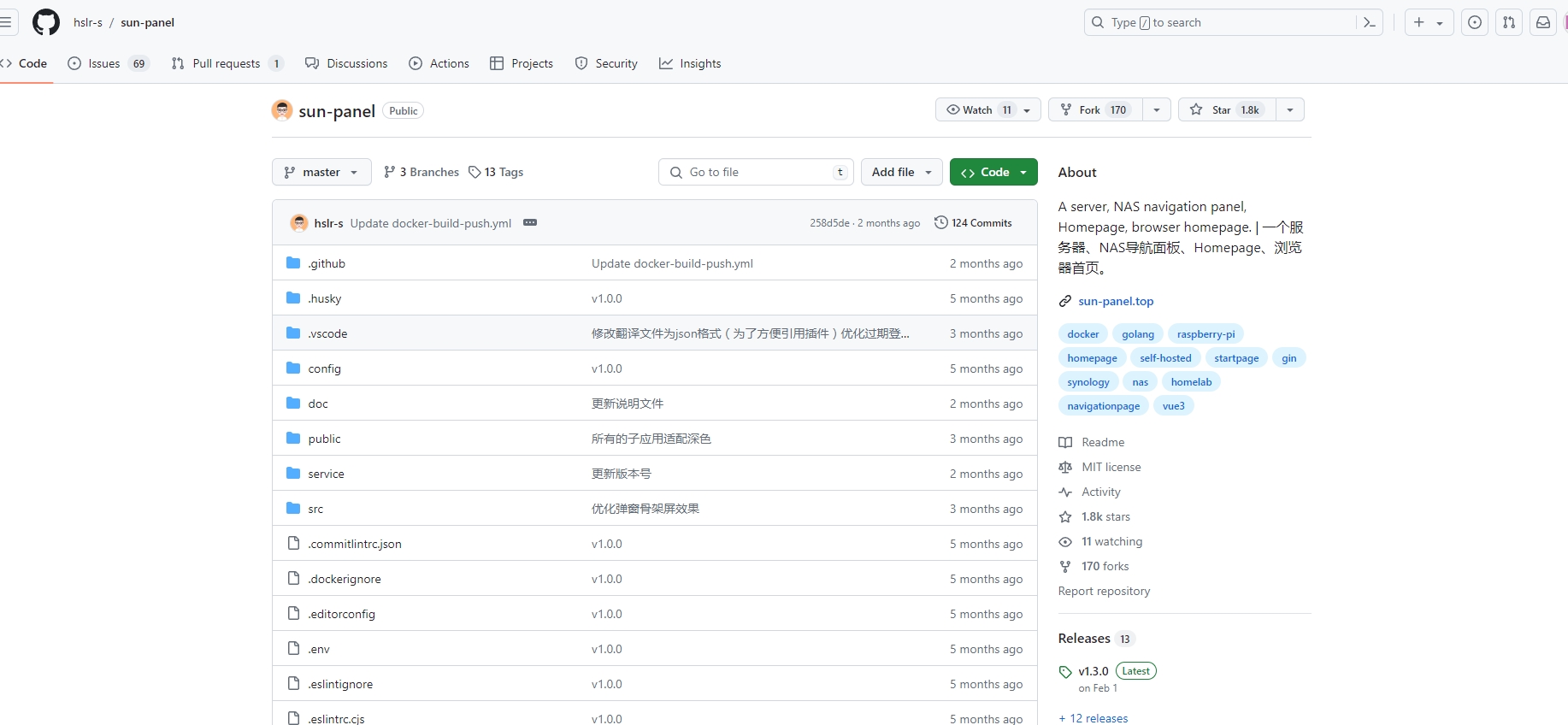Expand the create-new dropdown caret
This screenshot has height=725, width=1568.
pyautogui.click(x=1440, y=23)
